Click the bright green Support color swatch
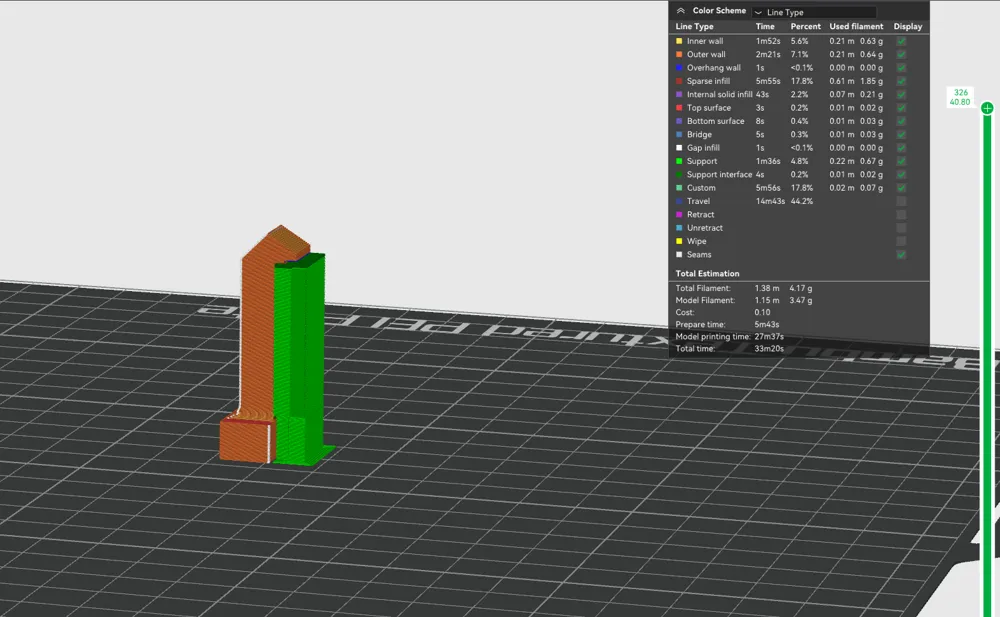This screenshot has width=1000, height=617. click(x=679, y=161)
